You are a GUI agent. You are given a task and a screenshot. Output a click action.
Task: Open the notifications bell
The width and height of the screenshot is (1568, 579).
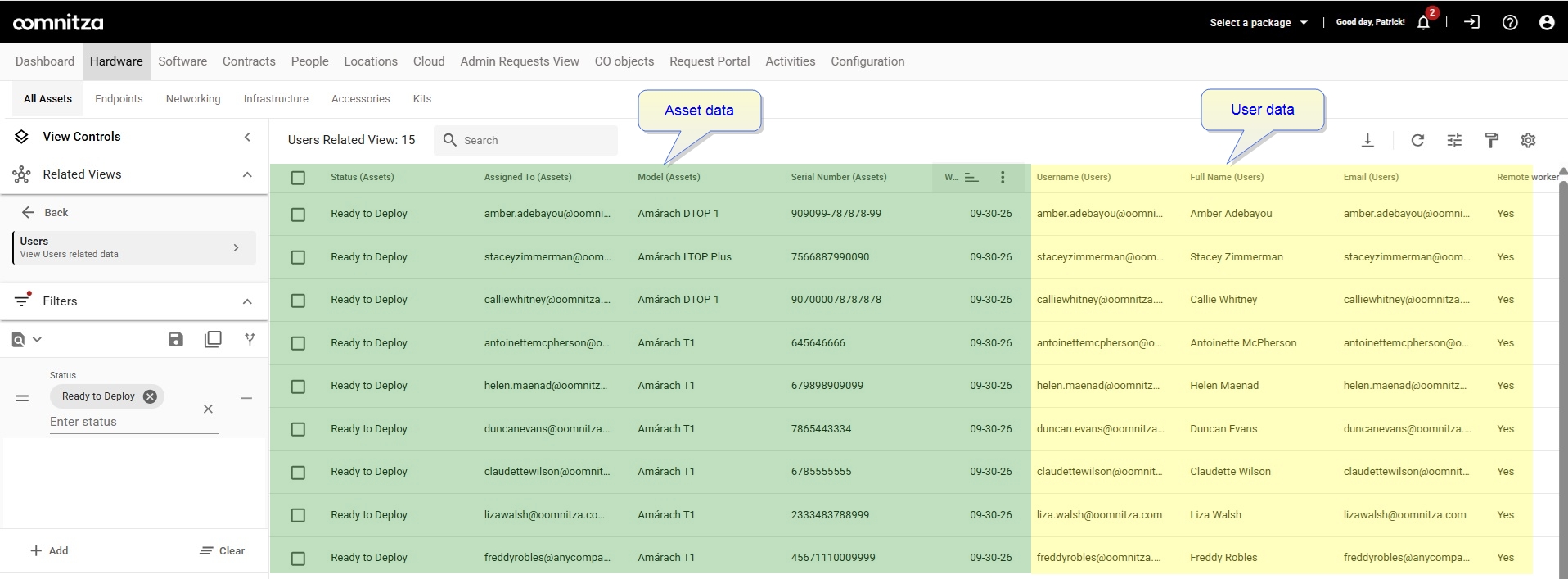pos(1423,22)
